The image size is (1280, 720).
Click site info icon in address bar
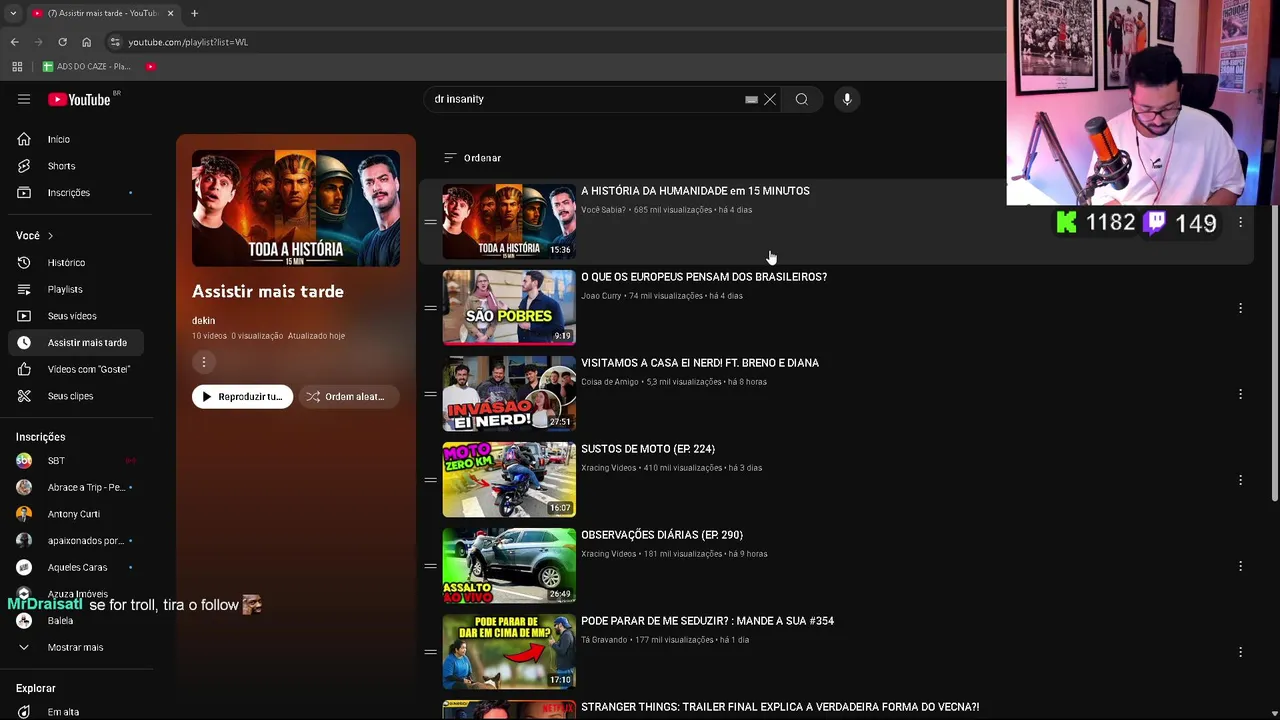point(115,42)
